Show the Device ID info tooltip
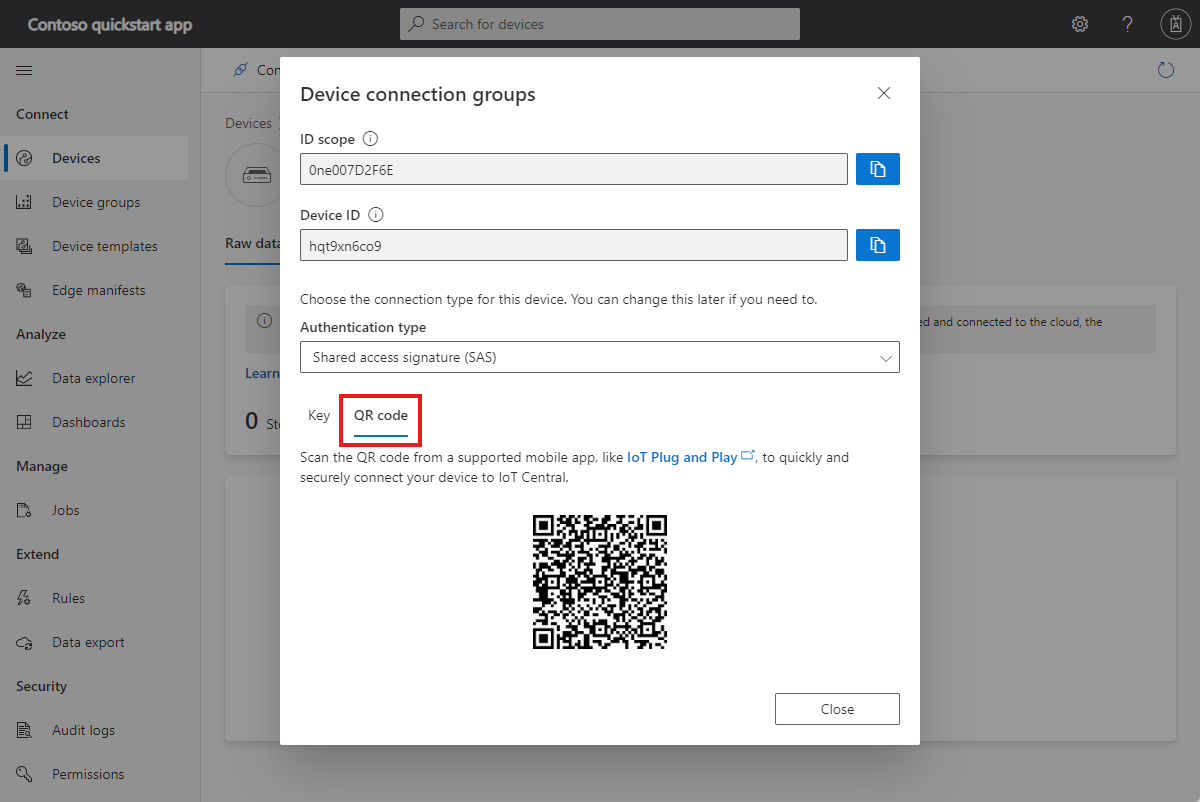The image size is (1200, 802). [x=375, y=214]
